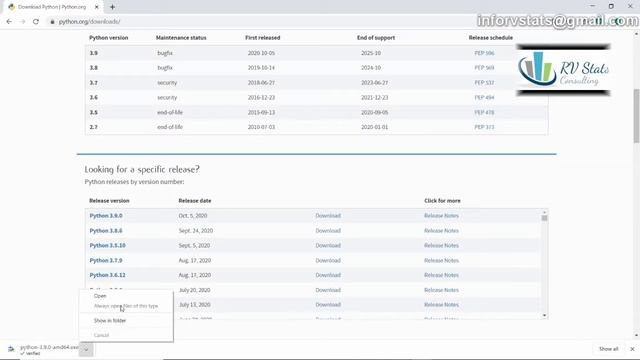Screen dimensions: 640x360
Task: Click Download link for Python 3.7.9
Action: (328, 260)
